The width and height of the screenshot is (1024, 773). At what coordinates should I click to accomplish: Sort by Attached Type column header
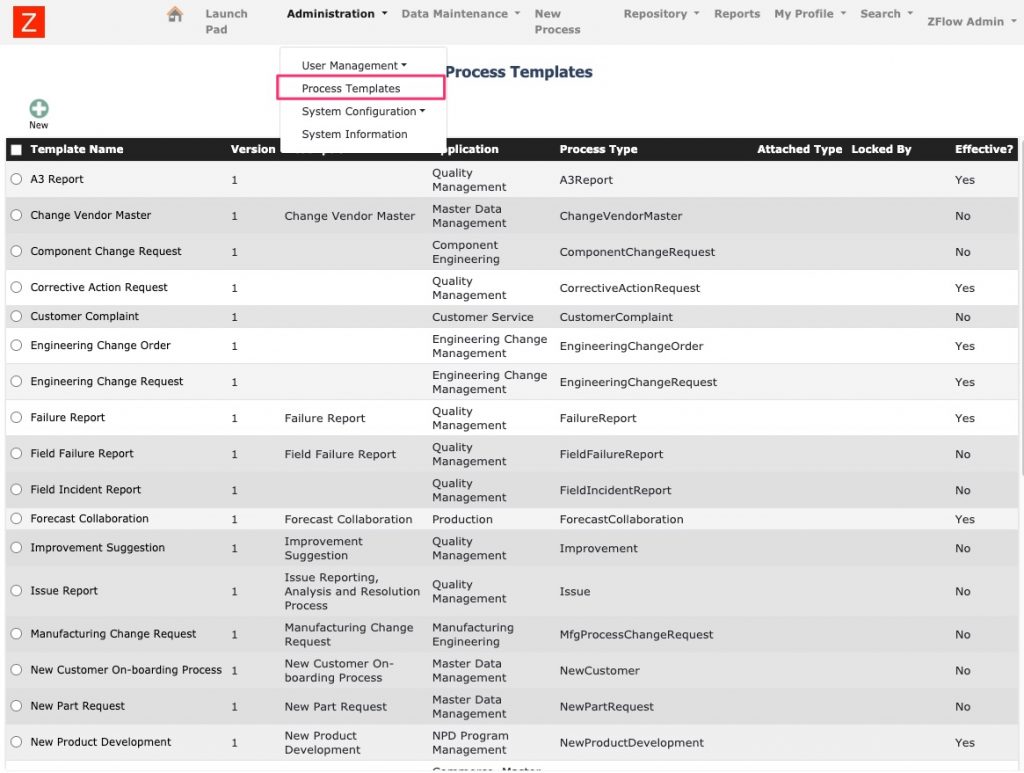pyautogui.click(x=799, y=150)
